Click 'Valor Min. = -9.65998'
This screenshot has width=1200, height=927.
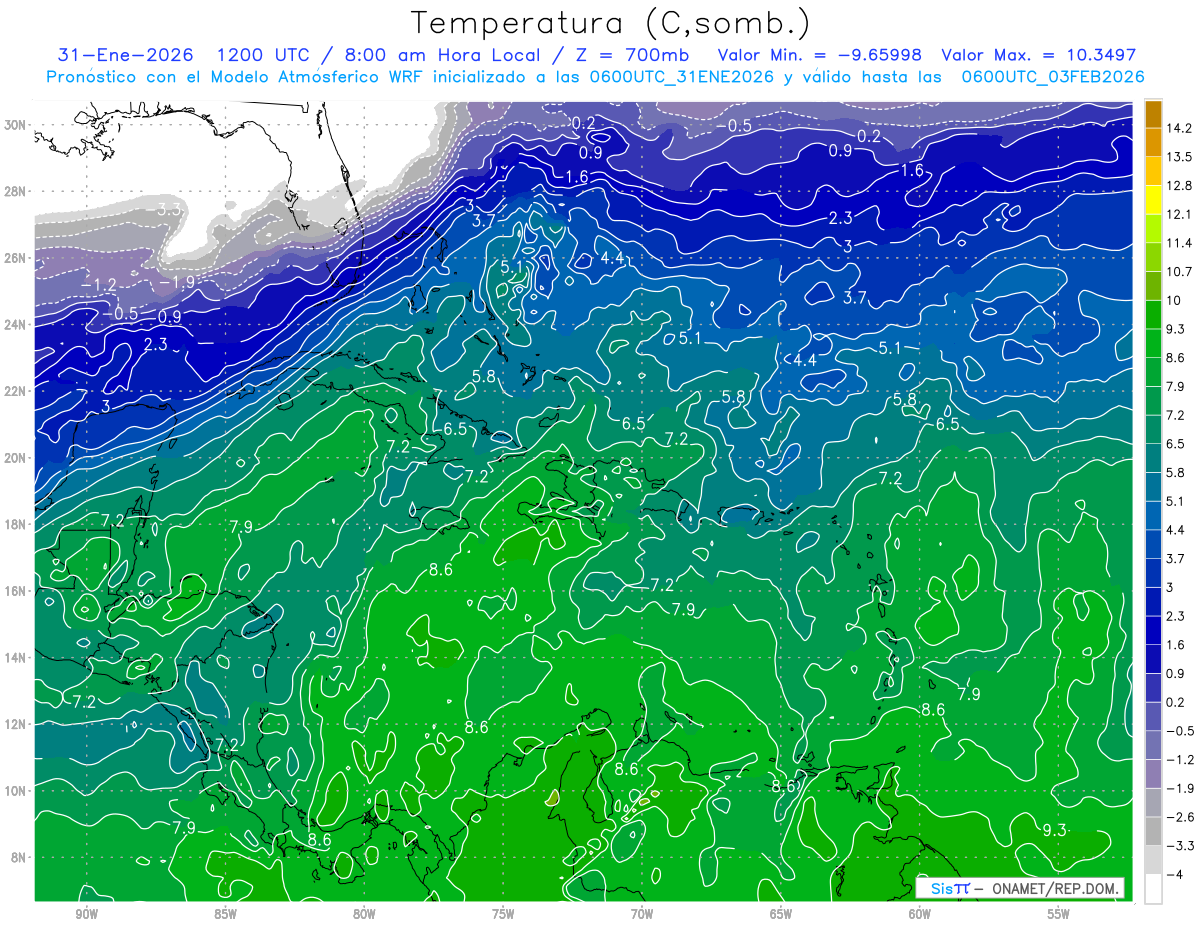click(820, 54)
